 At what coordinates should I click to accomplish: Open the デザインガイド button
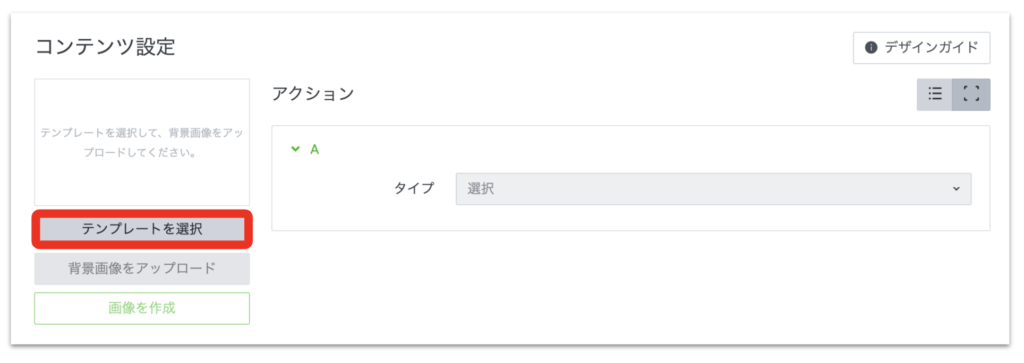(x=921, y=48)
